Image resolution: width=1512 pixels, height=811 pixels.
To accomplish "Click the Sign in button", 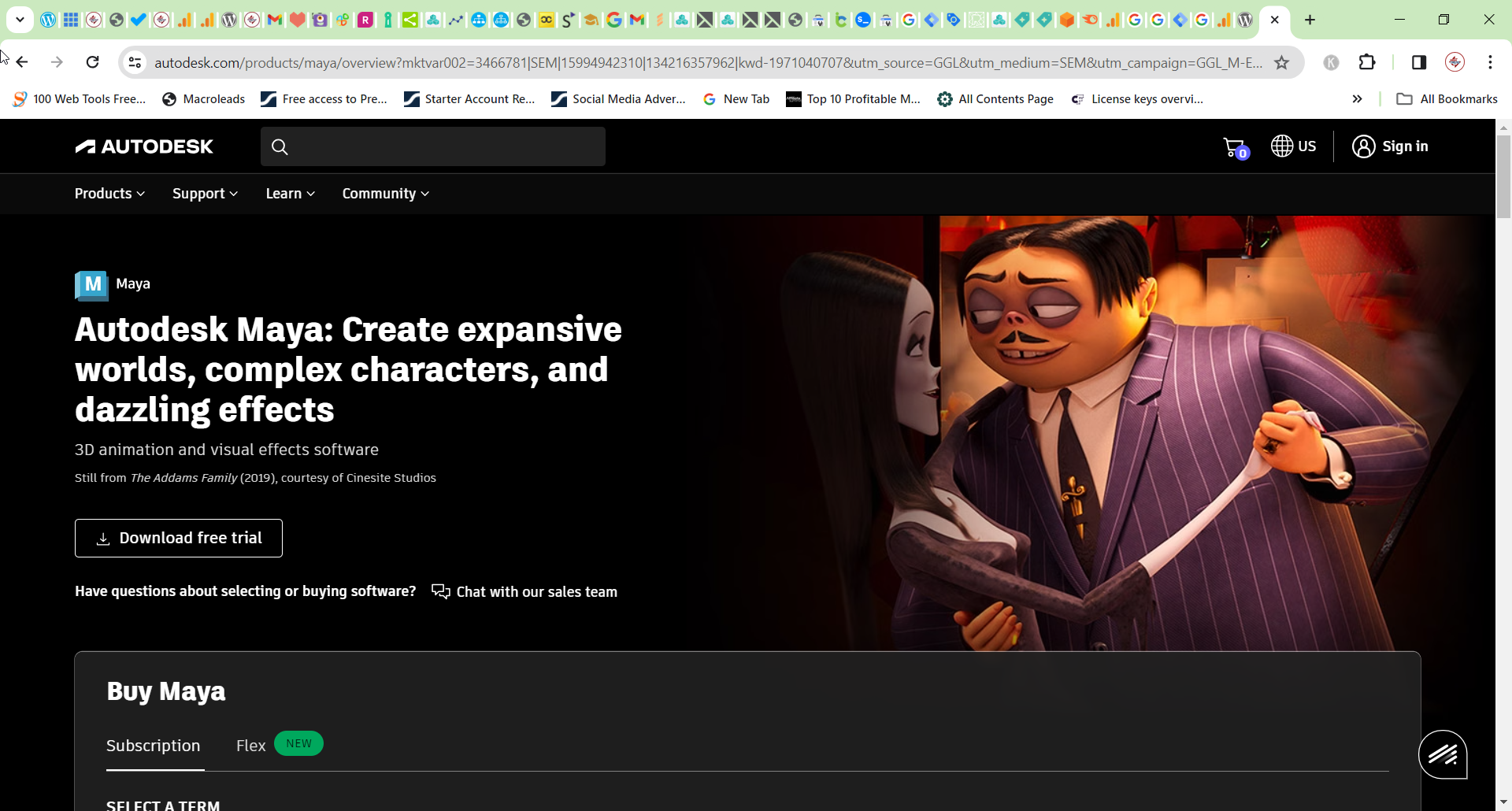I will [1390, 146].
